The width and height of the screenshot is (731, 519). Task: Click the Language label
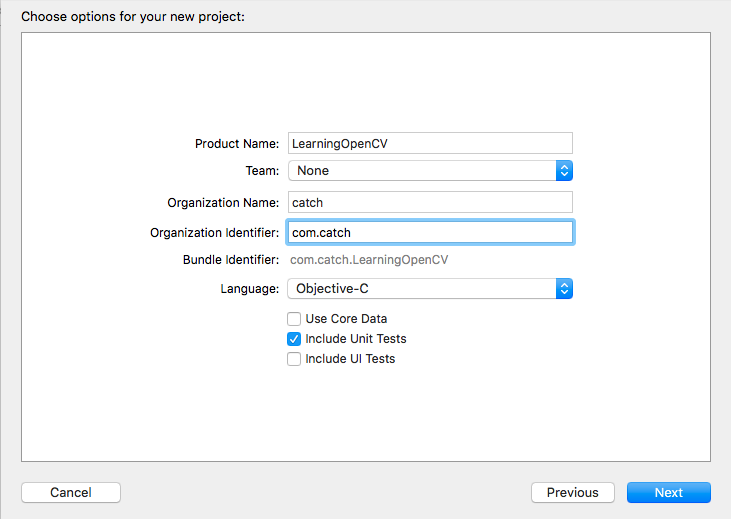pyautogui.click(x=249, y=289)
